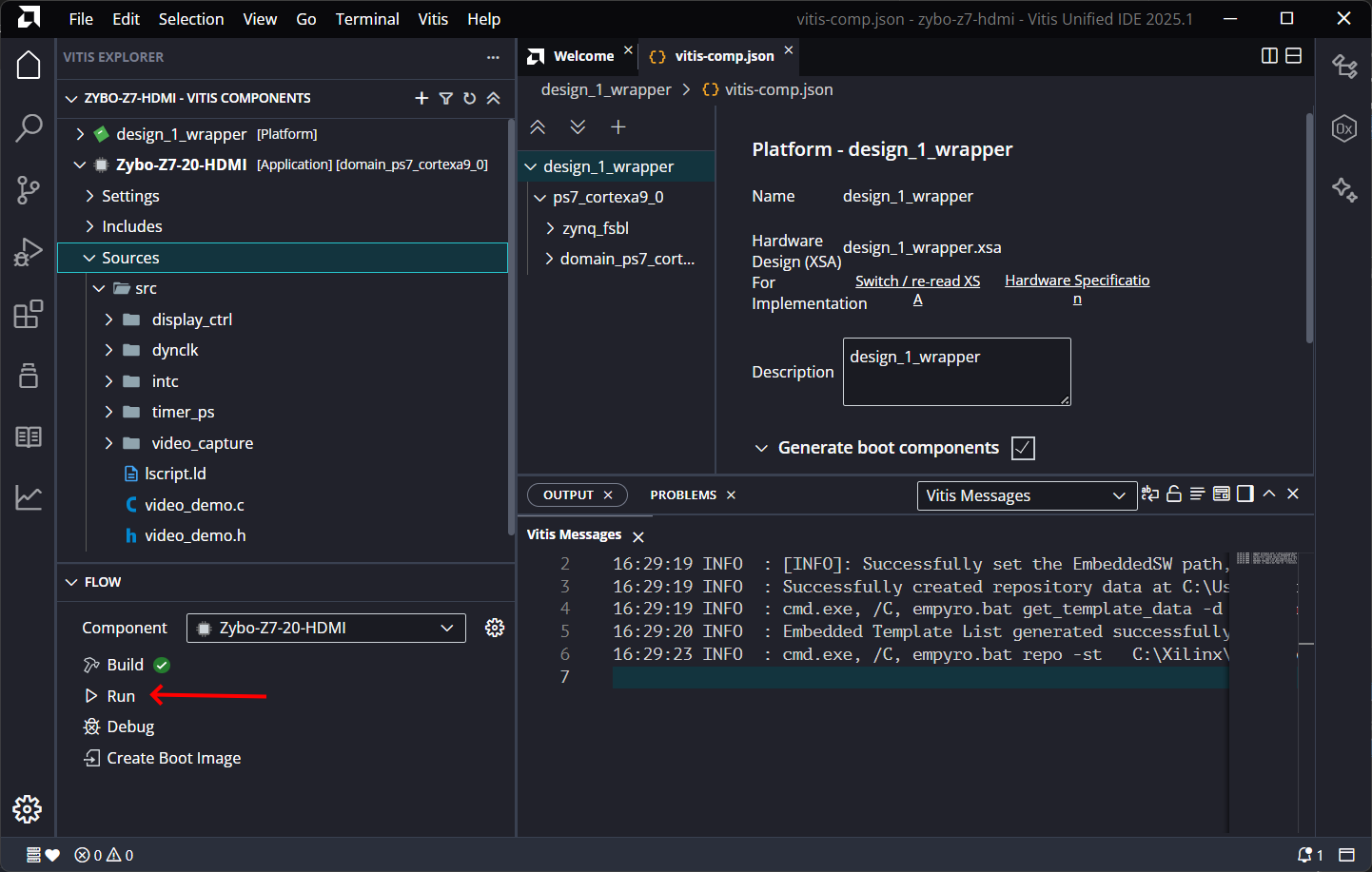Open lscript.ld file

pyautogui.click(x=175, y=474)
